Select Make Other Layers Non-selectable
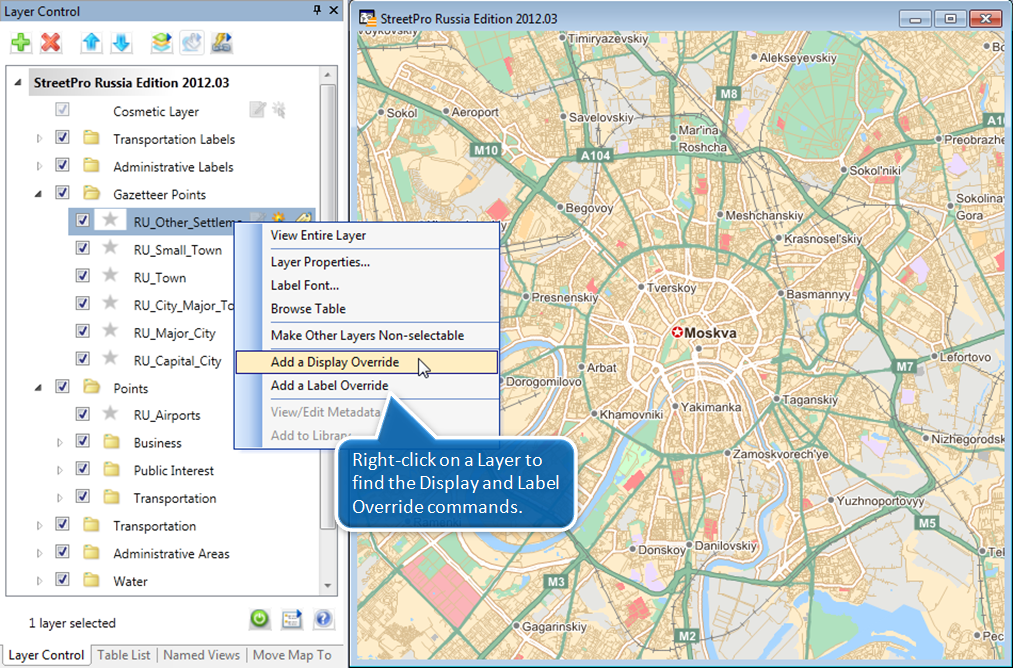Screen dimensions: 1013x668 tap(367, 335)
